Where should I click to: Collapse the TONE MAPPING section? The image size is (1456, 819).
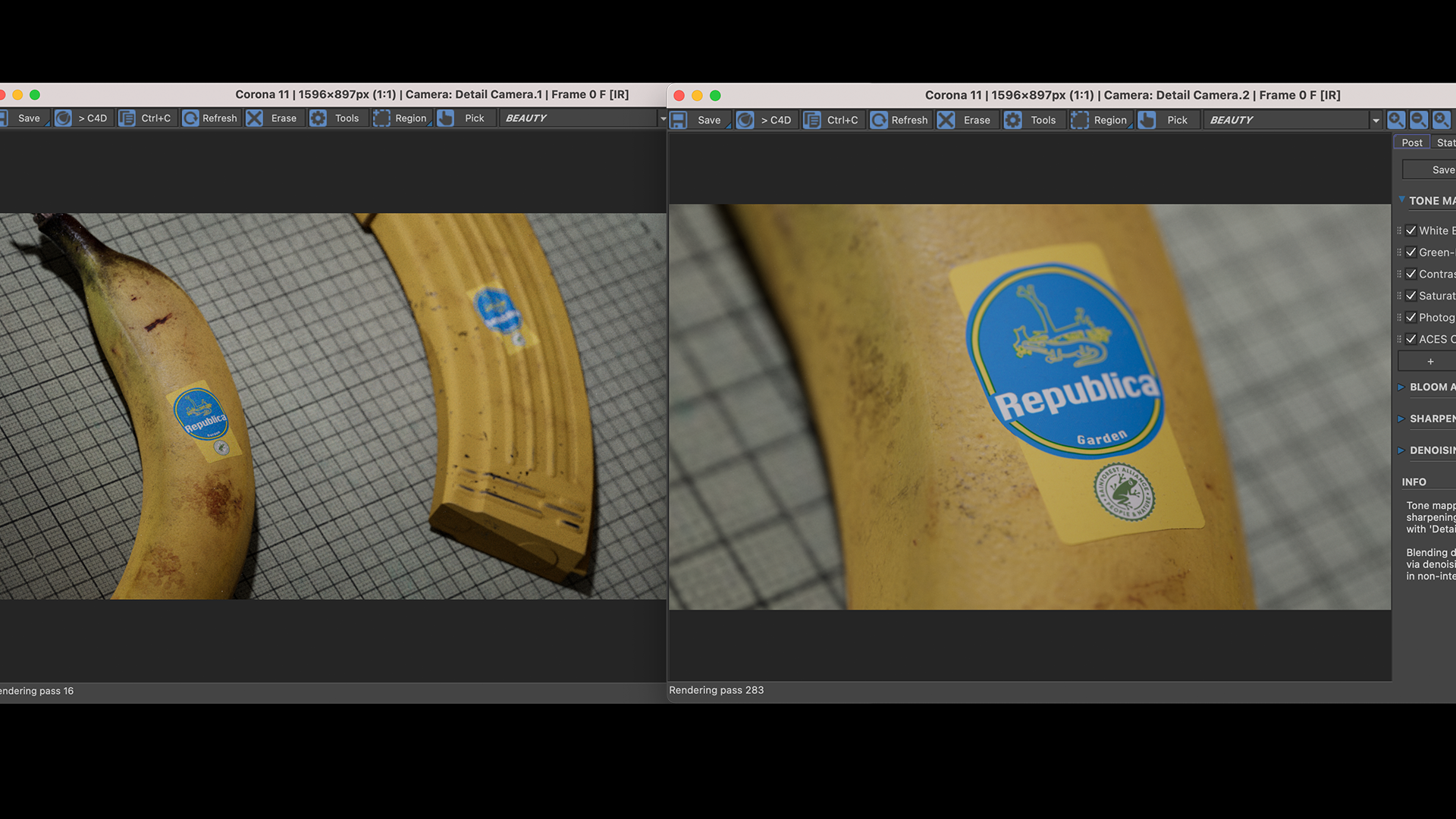coord(1402,200)
